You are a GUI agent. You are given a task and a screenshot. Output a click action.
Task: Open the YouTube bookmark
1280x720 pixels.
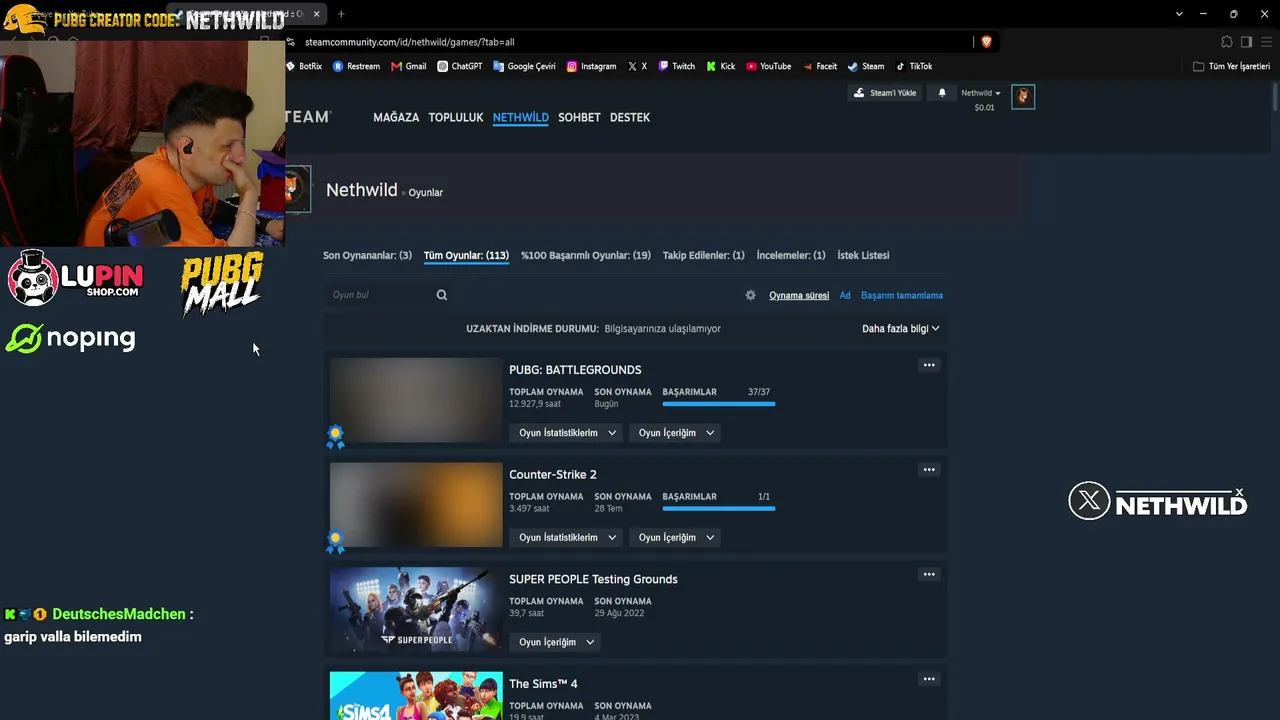[x=769, y=67]
